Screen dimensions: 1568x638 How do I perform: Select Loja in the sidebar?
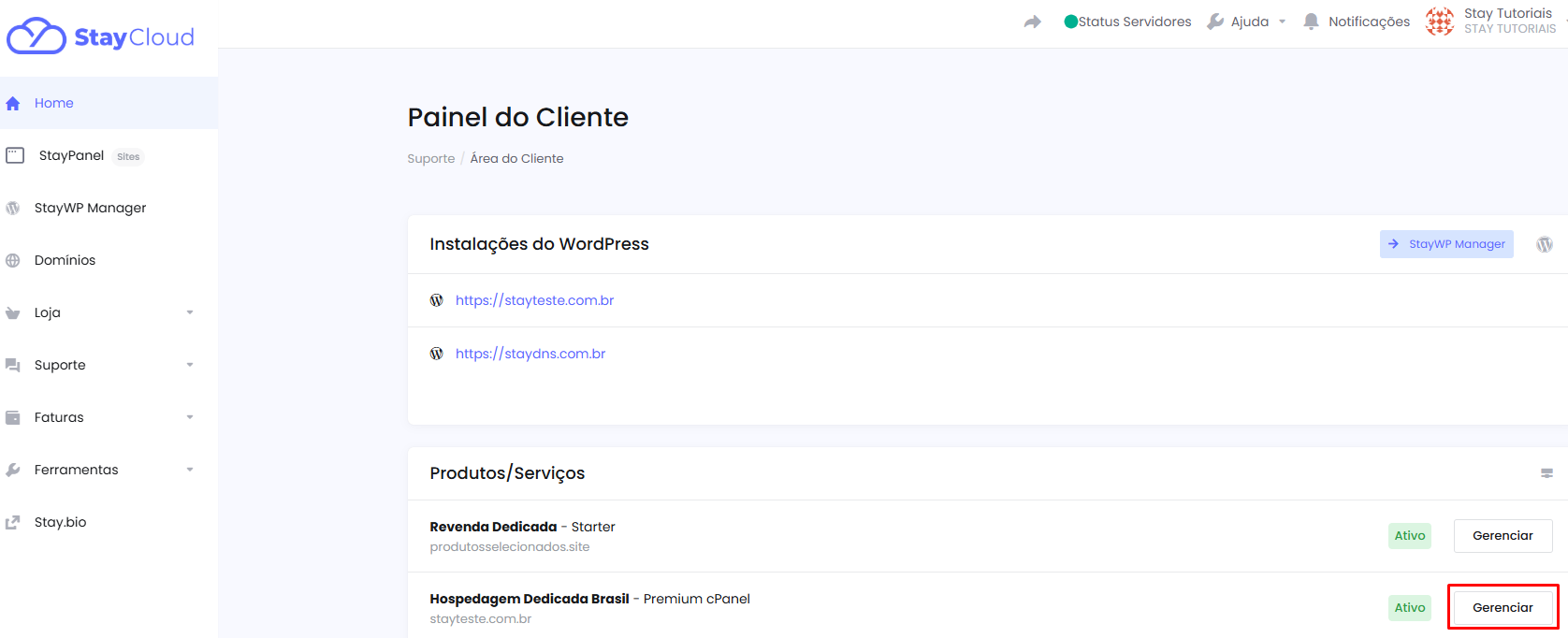(109, 312)
